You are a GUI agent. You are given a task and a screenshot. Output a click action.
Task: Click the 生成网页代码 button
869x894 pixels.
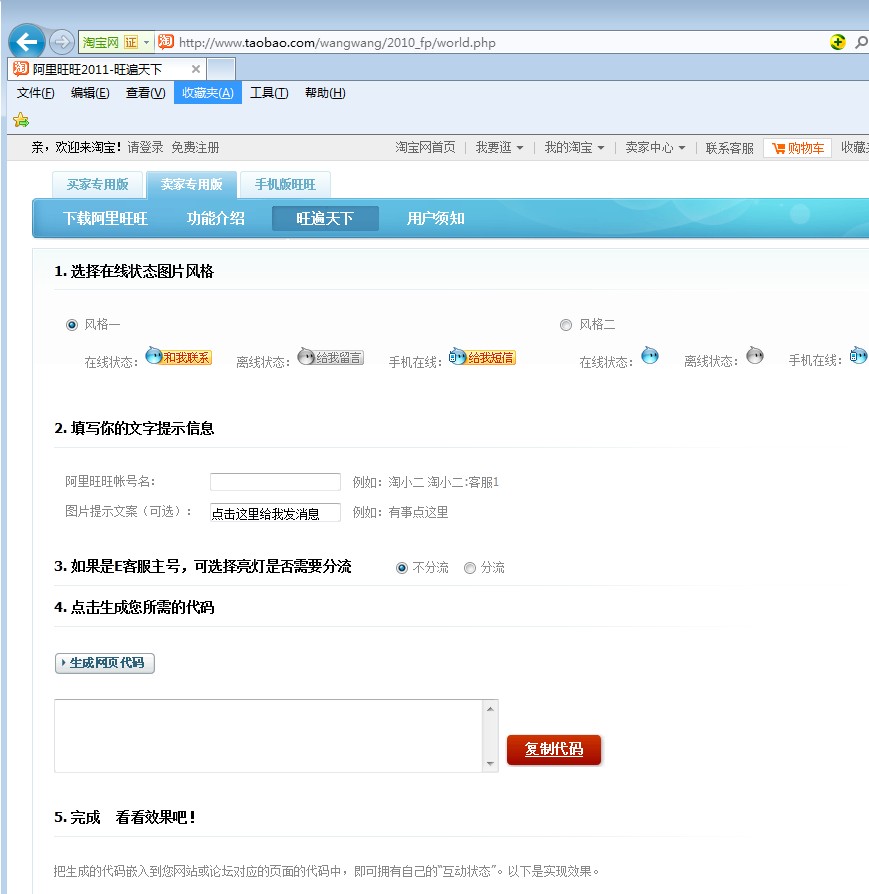105,663
